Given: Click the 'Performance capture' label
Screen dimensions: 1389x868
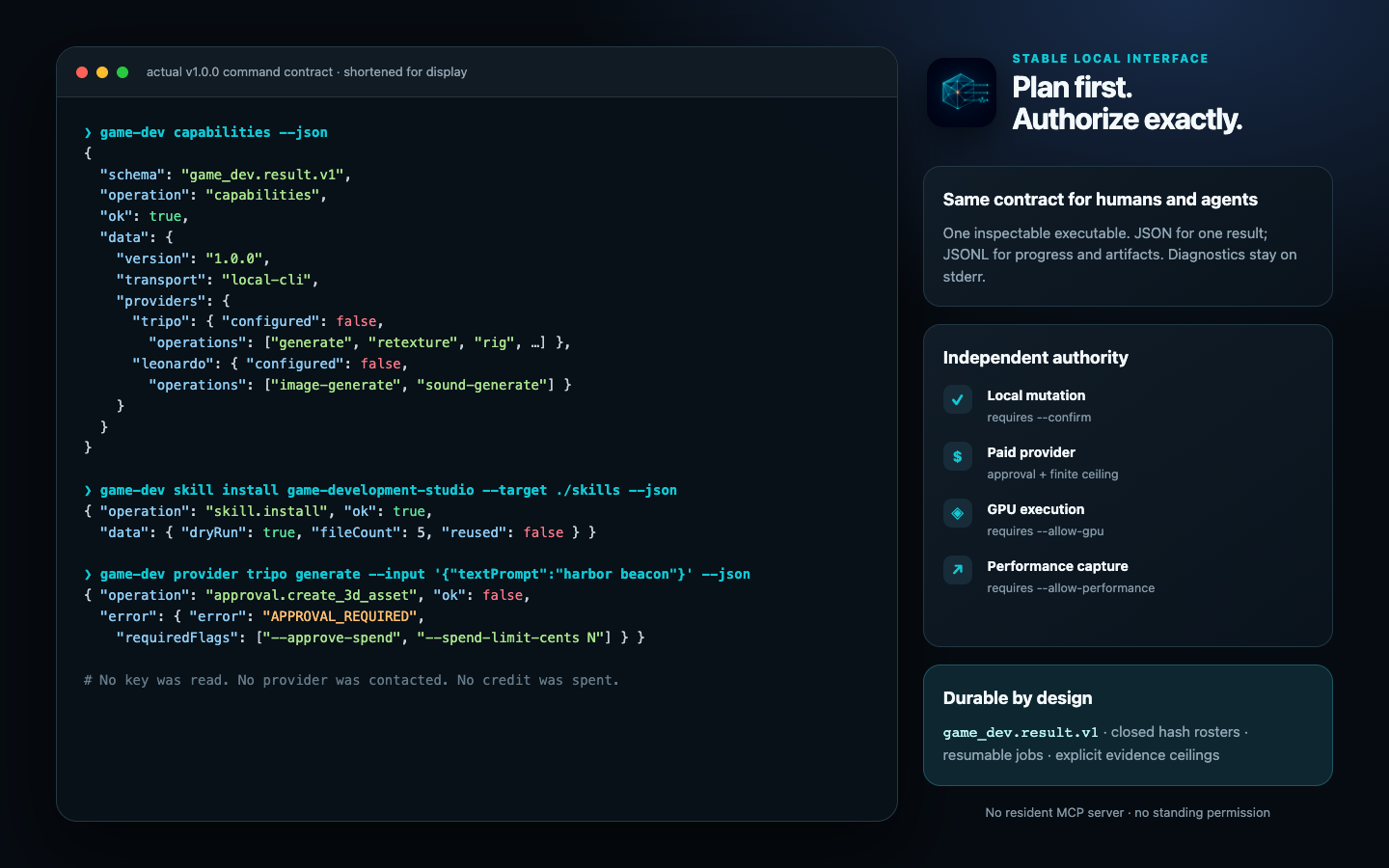Looking at the screenshot, I should [x=1057, y=566].
